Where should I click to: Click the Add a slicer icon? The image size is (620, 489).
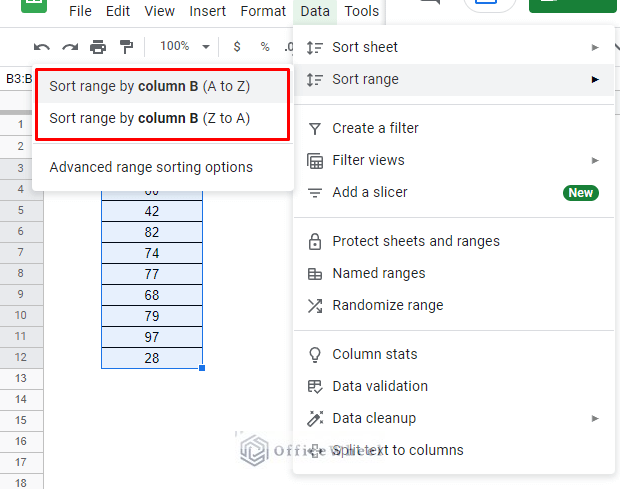[315, 193]
